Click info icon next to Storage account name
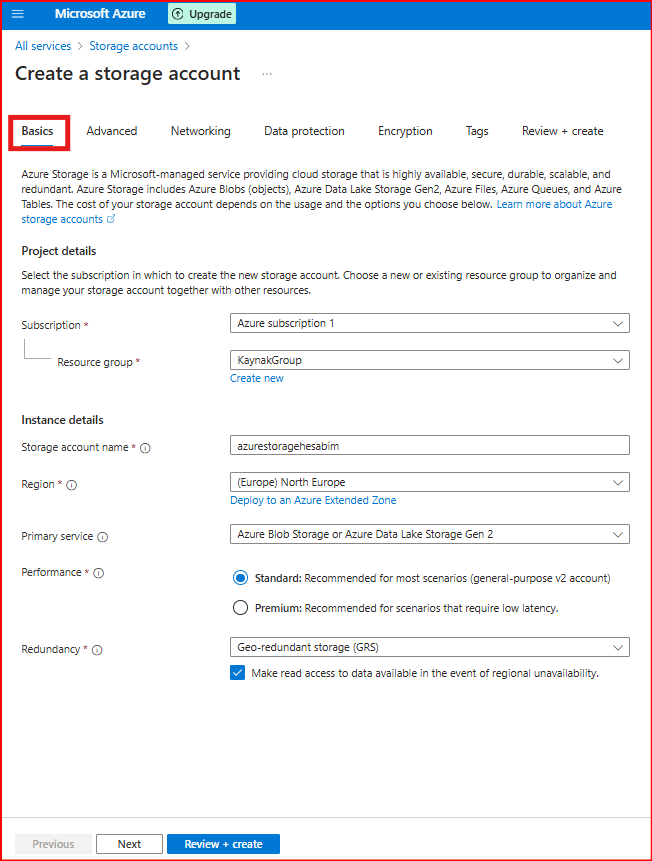The width and height of the screenshot is (652, 861). (x=145, y=448)
